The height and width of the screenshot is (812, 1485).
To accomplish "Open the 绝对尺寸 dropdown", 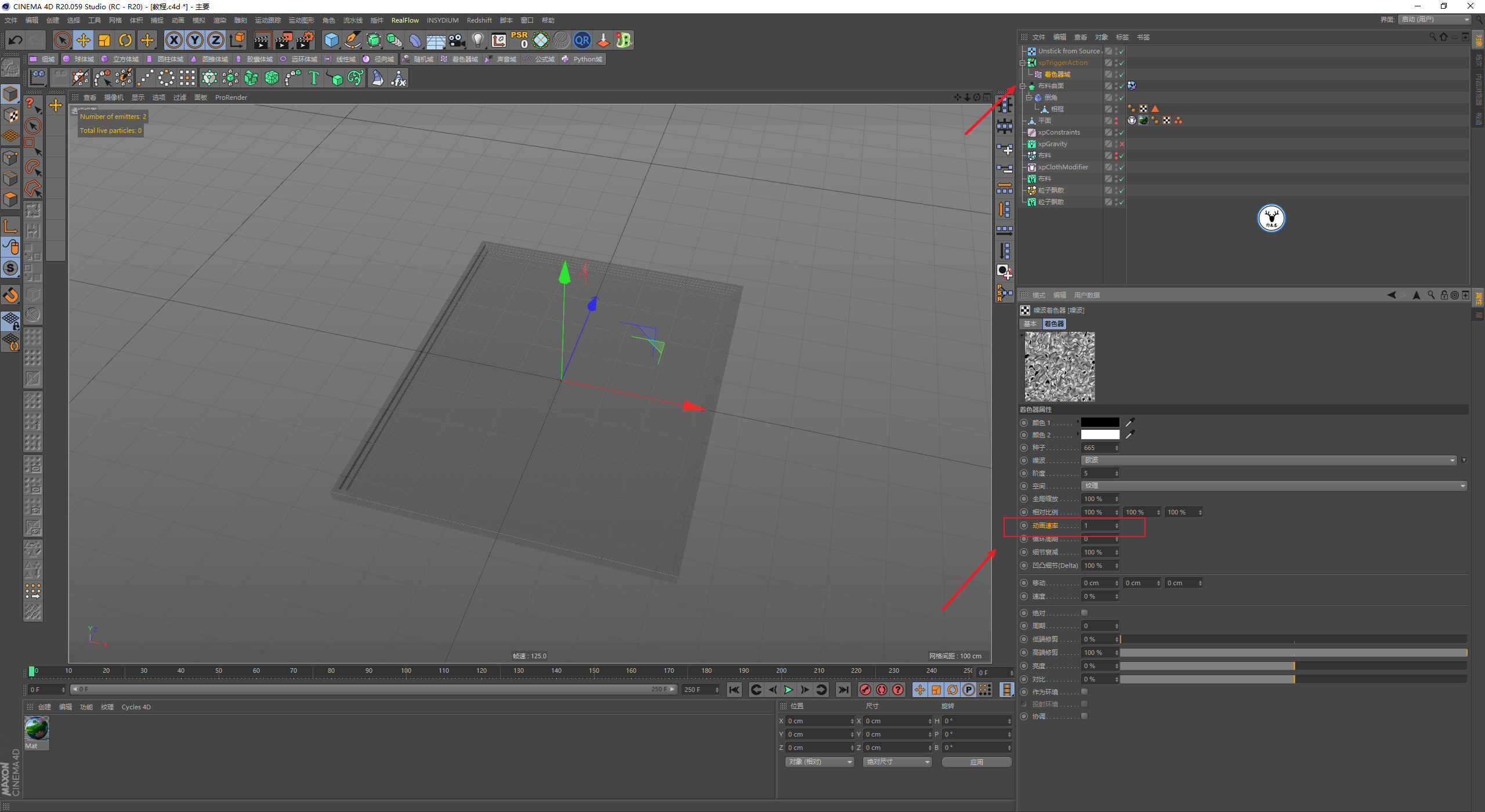I will (898, 762).
